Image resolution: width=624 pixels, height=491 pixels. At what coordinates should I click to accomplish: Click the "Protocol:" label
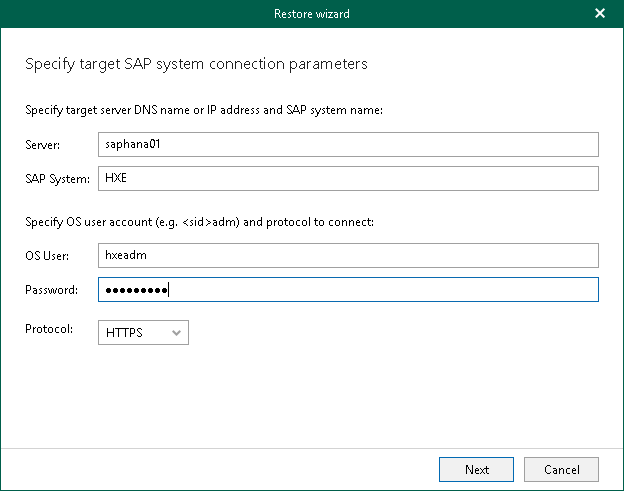(x=49, y=327)
